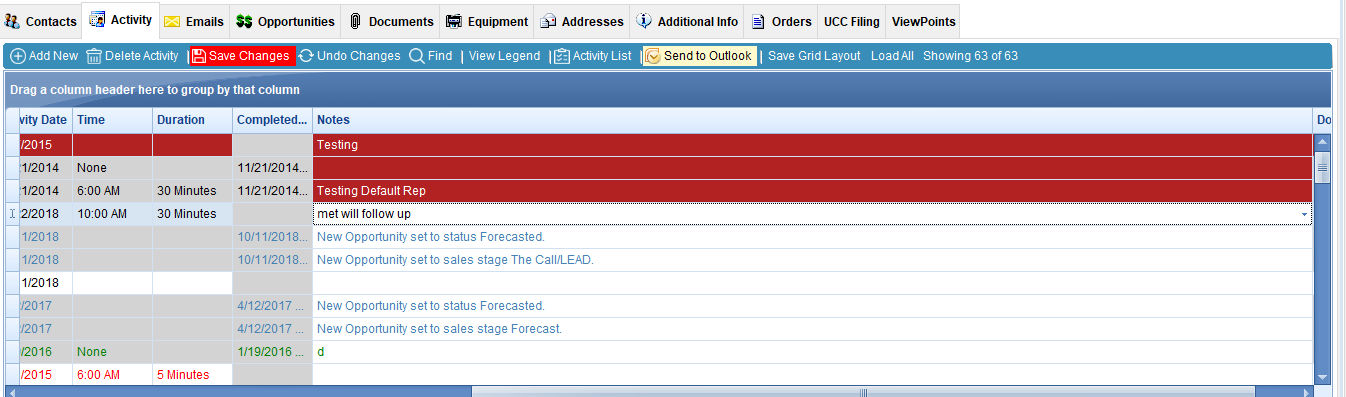Click View Legend in the toolbar
This screenshot has width=1346, height=397.
point(504,56)
